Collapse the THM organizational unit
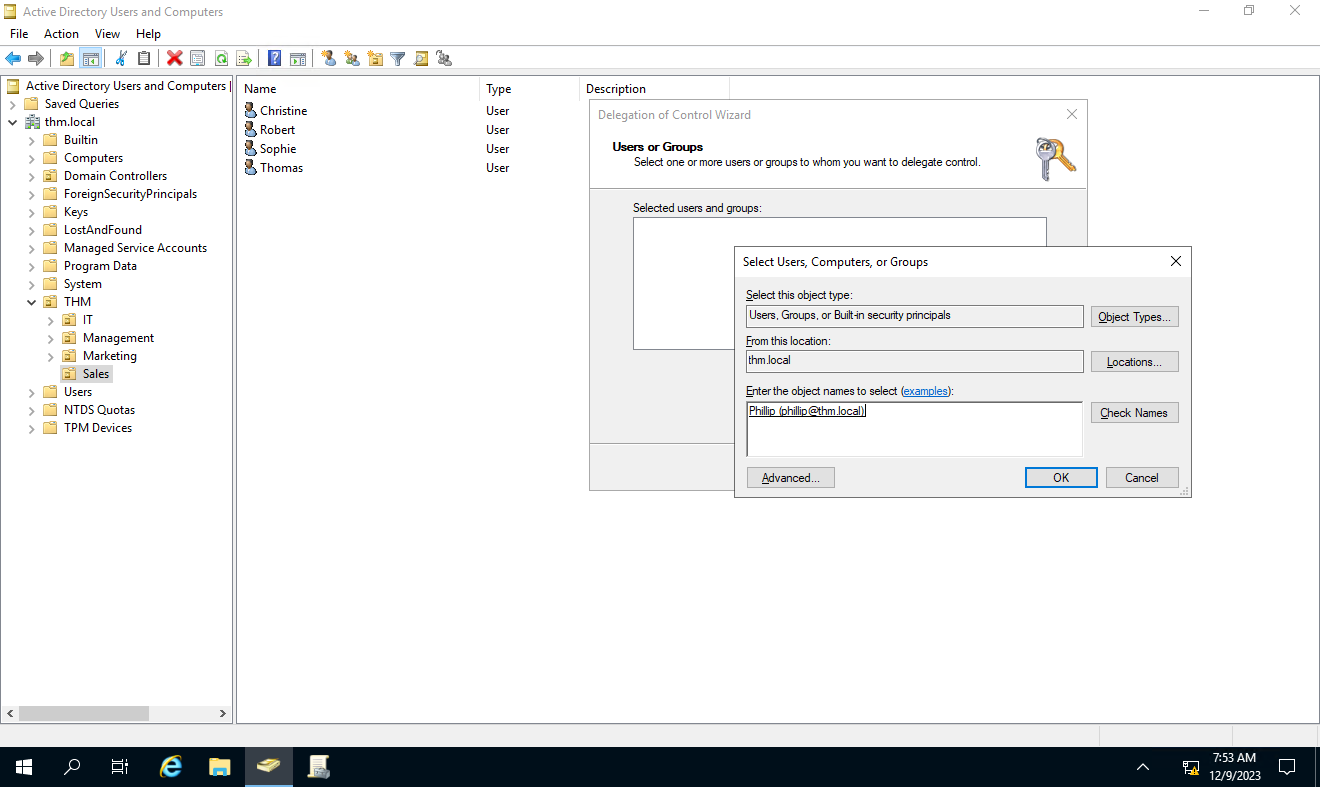The width and height of the screenshot is (1320, 787). pos(31,302)
